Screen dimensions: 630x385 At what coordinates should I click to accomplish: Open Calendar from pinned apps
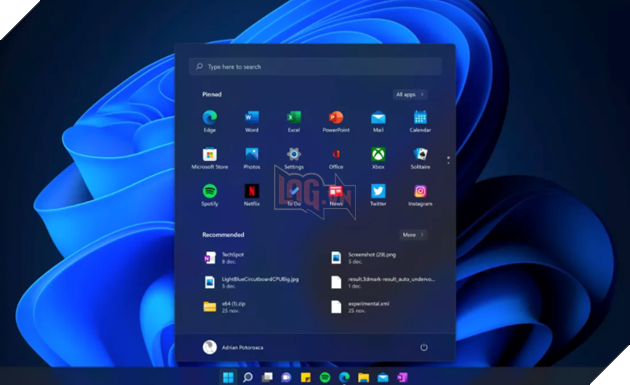click(x=420, y=121)
